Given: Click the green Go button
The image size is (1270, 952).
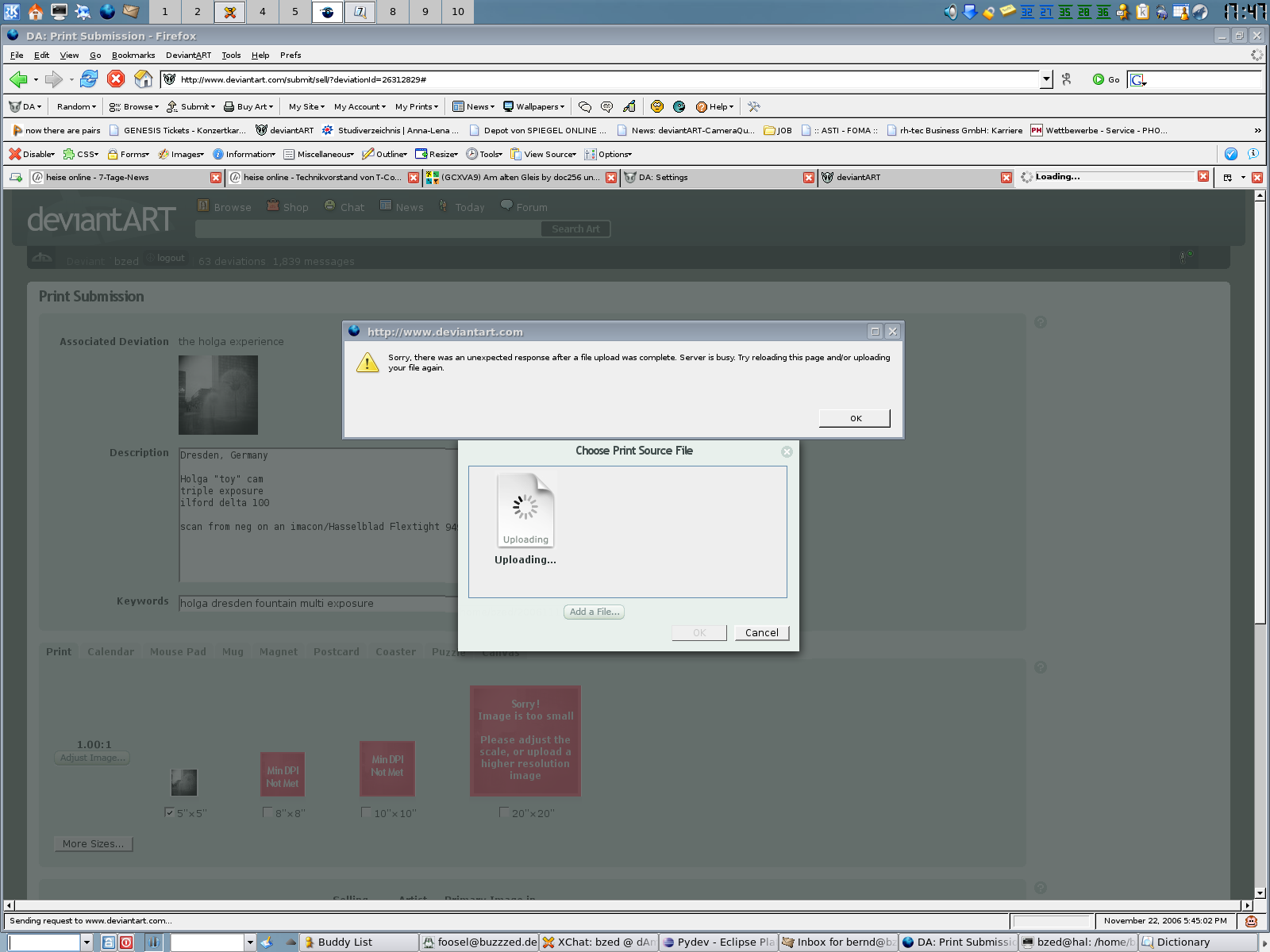Looking at the screenshot, I should tap(1106, 79).
